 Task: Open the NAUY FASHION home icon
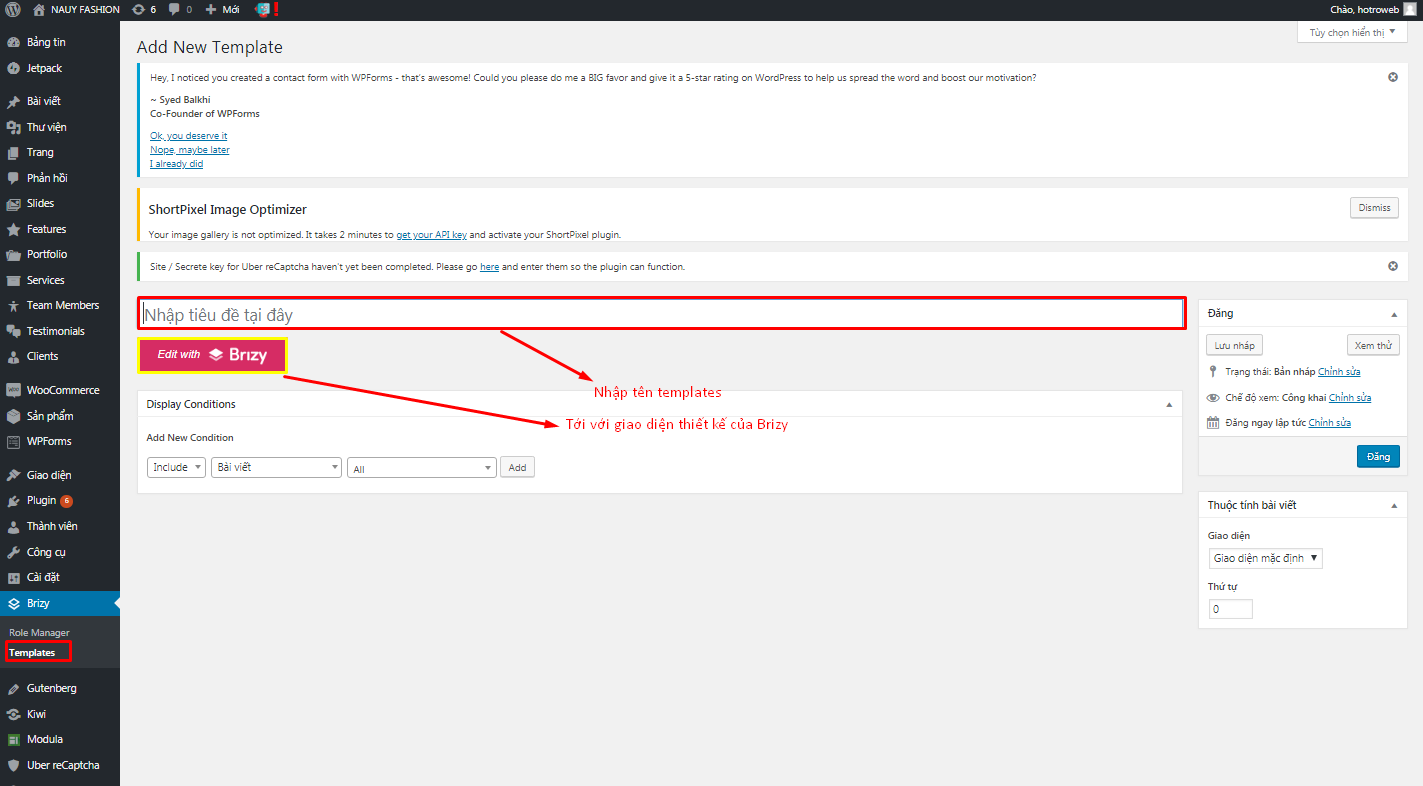point(39,9)
